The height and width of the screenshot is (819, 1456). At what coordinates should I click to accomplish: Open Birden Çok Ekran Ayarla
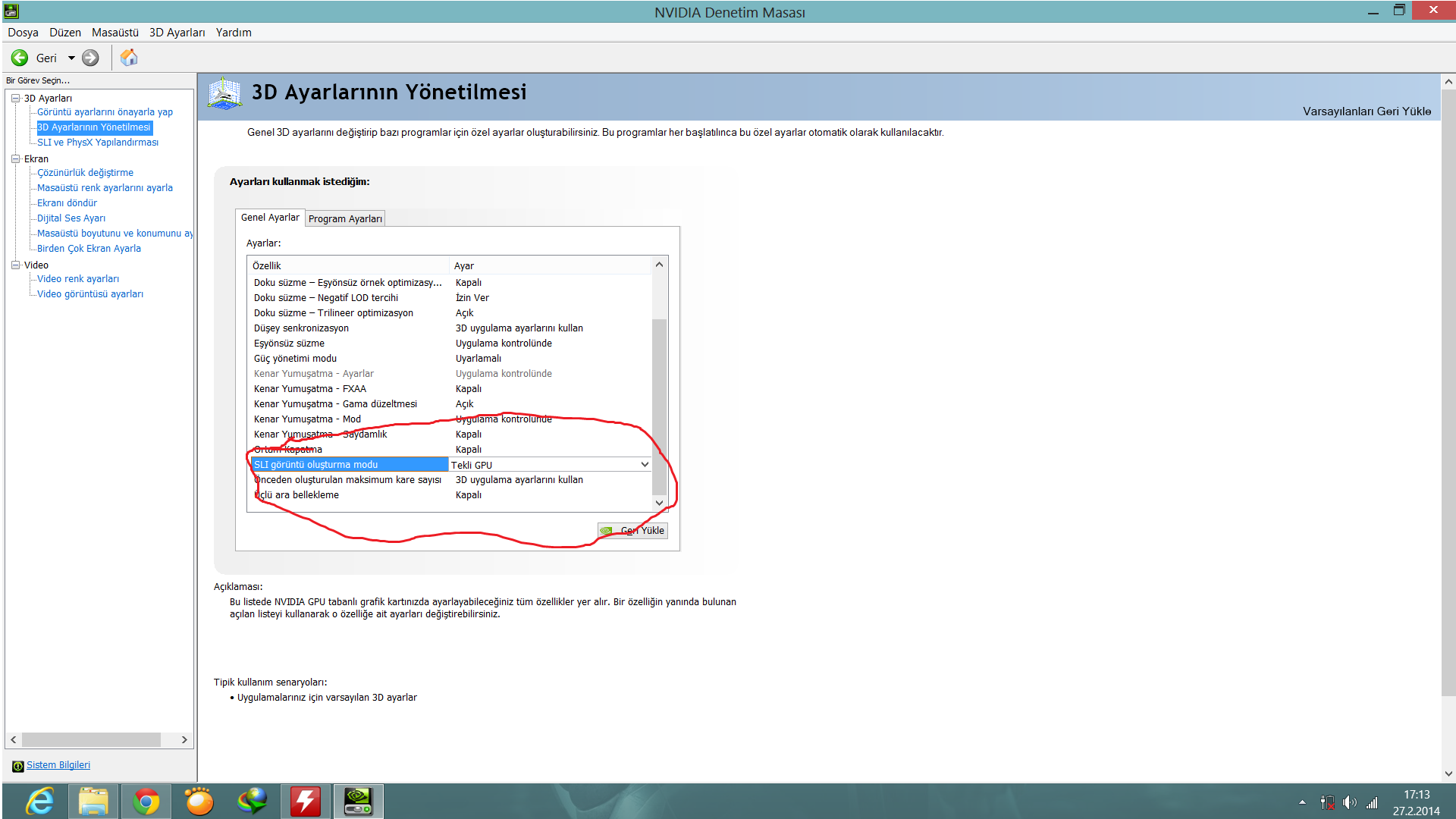coord(89,249)
